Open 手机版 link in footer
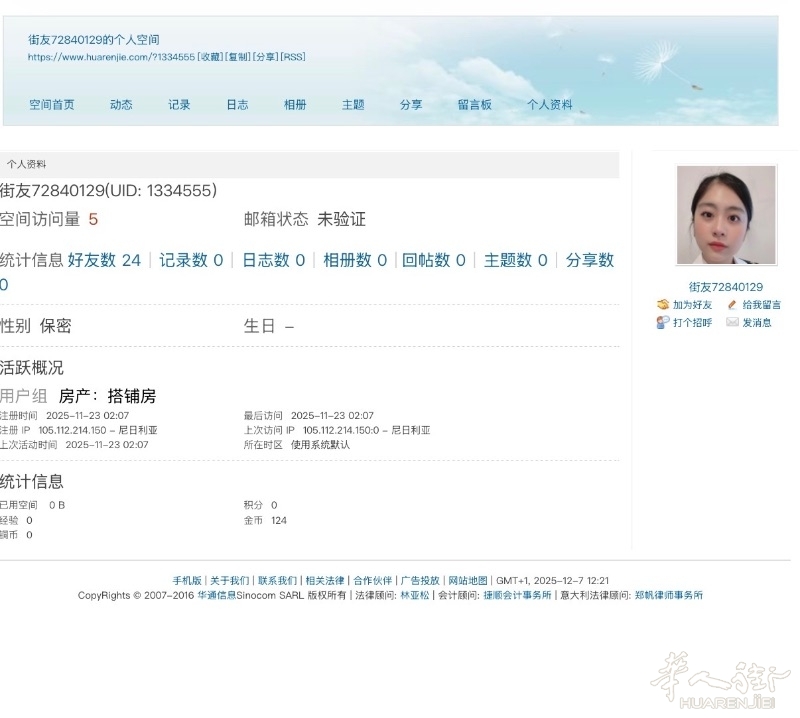 (x=187, y=580)
